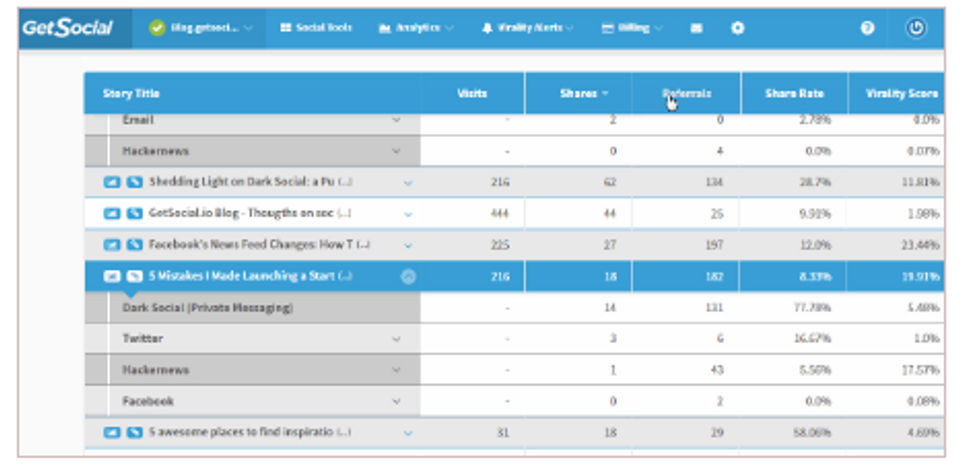Expand the Hackernews row with 43 referrals

(x=396, y=370)
